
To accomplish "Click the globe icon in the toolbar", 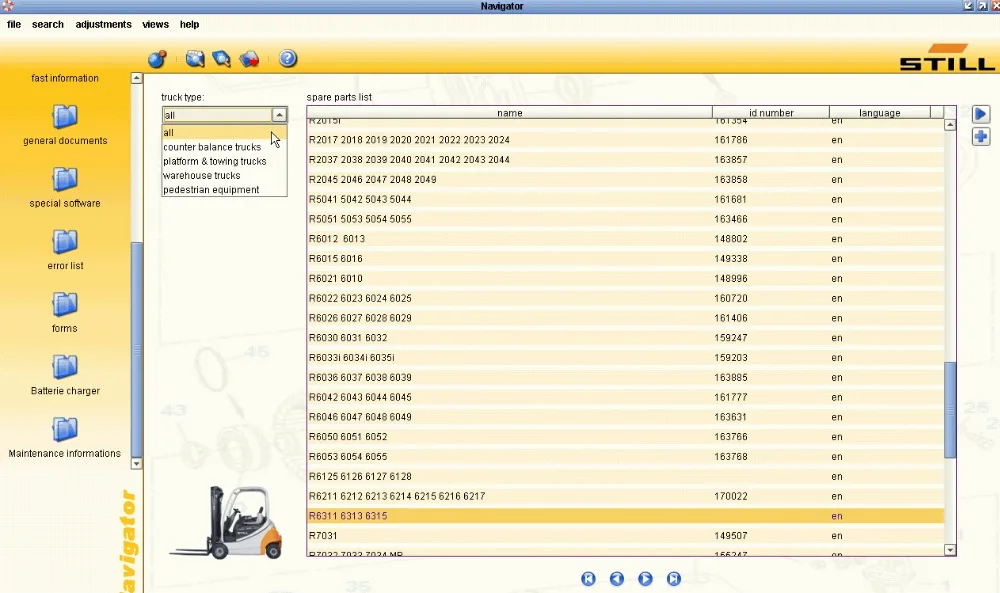I will coord(157,59).
